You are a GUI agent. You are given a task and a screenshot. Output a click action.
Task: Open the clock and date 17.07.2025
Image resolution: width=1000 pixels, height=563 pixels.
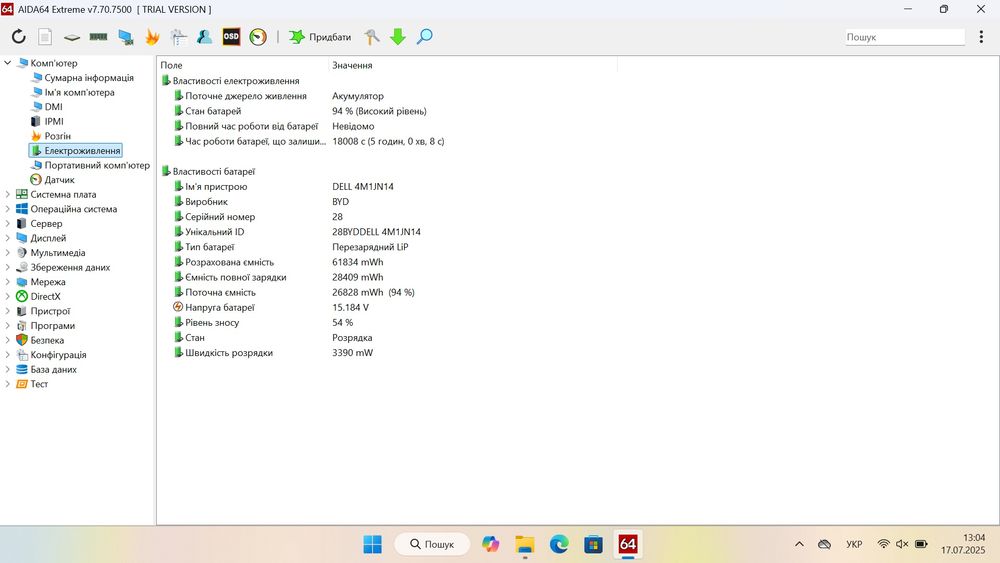[963, 544]
